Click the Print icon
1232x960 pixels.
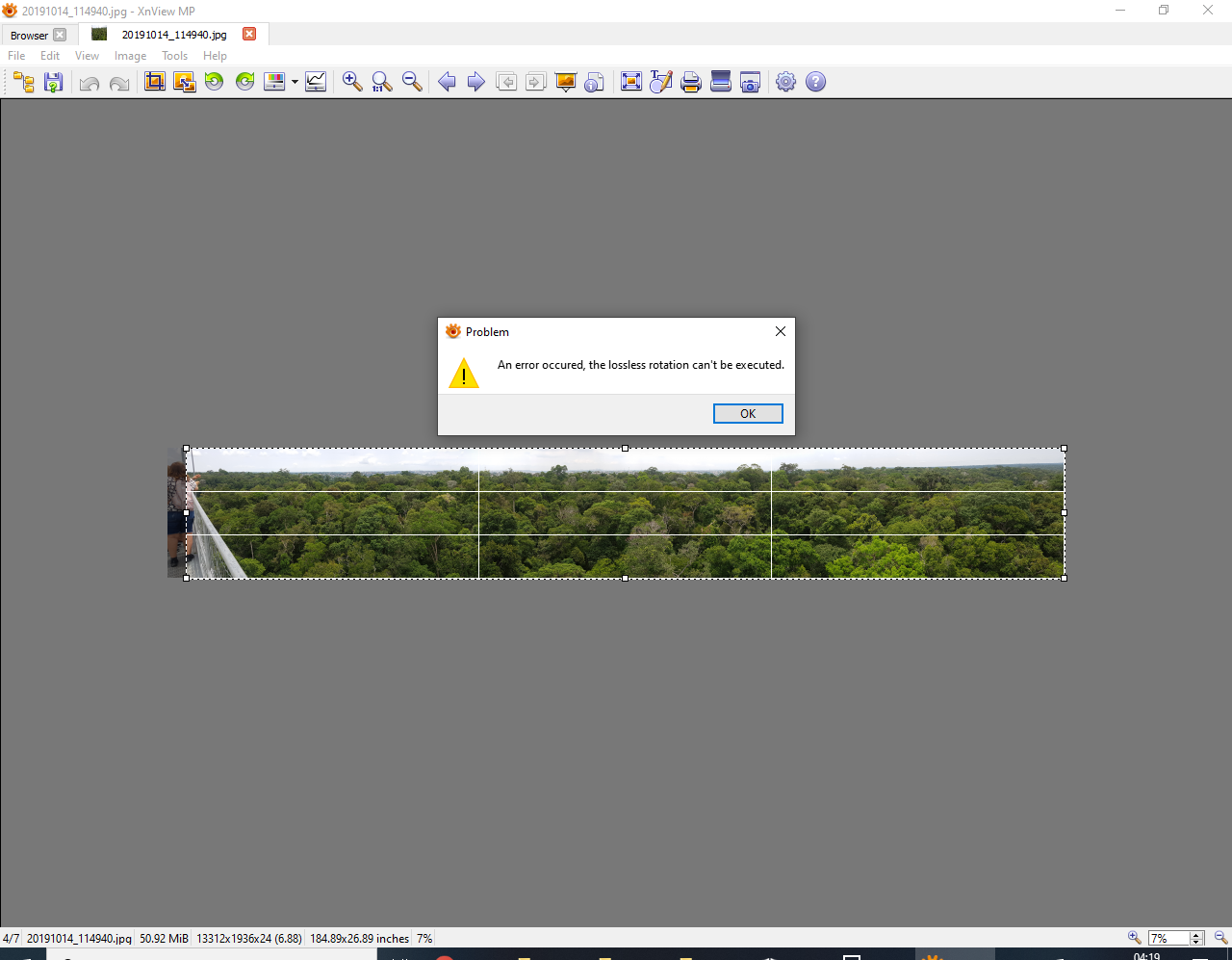coord(691,82)
